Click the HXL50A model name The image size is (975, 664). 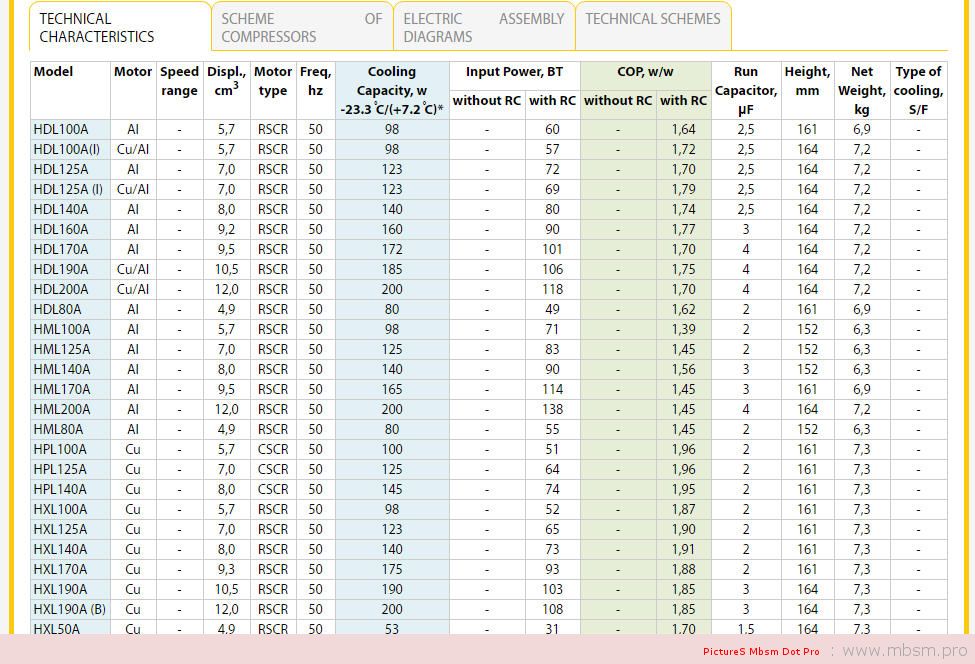point(56,629)
